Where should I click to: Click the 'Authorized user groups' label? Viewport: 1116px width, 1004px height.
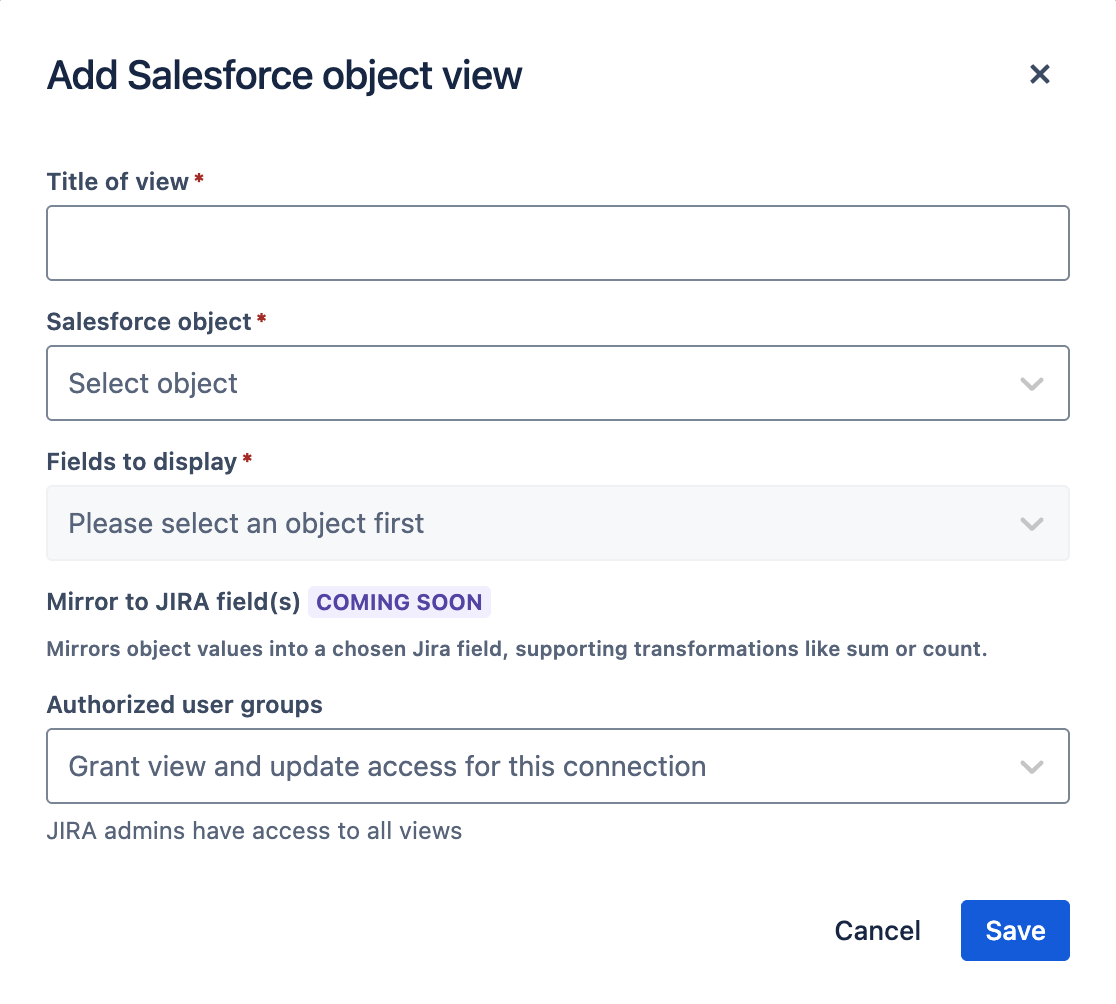(184, 704)
